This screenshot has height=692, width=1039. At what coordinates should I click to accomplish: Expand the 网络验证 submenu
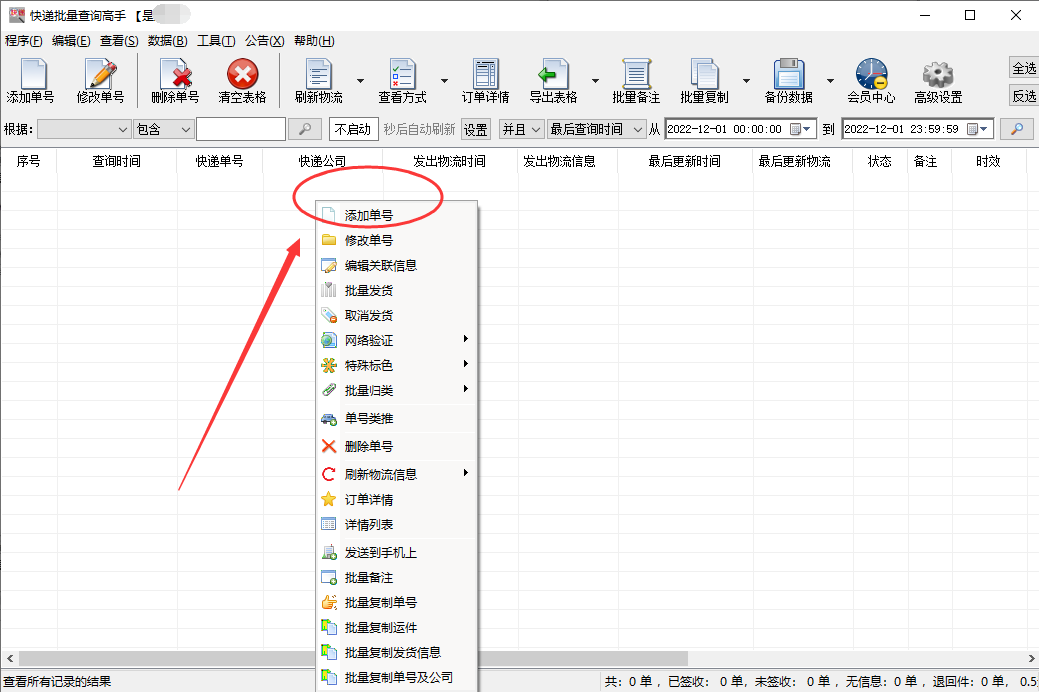(x=397, y=340)
